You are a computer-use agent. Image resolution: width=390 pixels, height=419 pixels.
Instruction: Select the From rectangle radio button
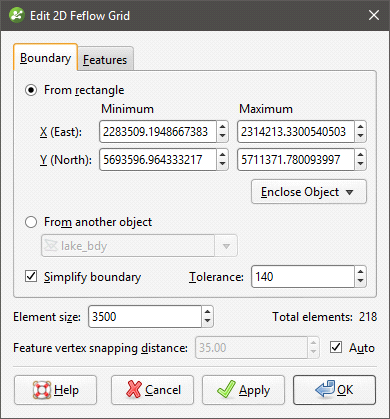click(x=31, y=90)
